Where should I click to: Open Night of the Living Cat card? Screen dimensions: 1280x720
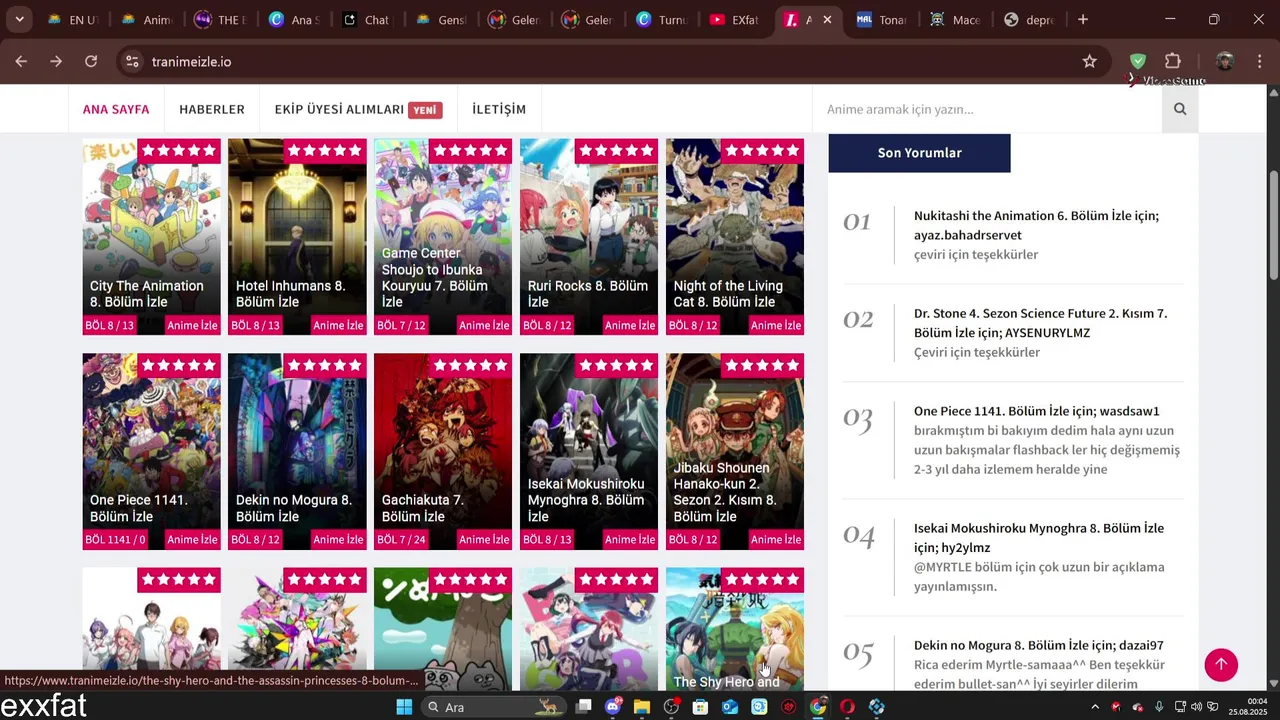[735, 236]
